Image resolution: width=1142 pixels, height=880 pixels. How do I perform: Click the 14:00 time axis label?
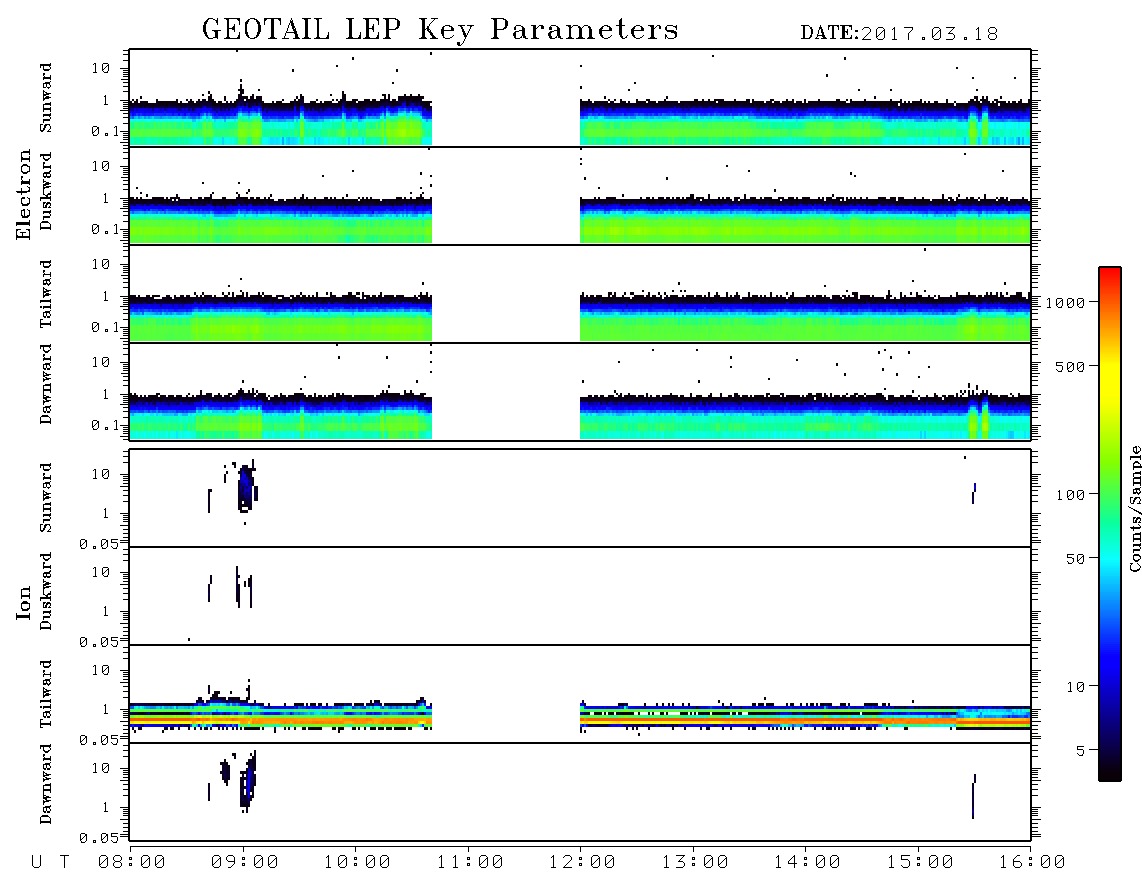(x=807, y=863)
